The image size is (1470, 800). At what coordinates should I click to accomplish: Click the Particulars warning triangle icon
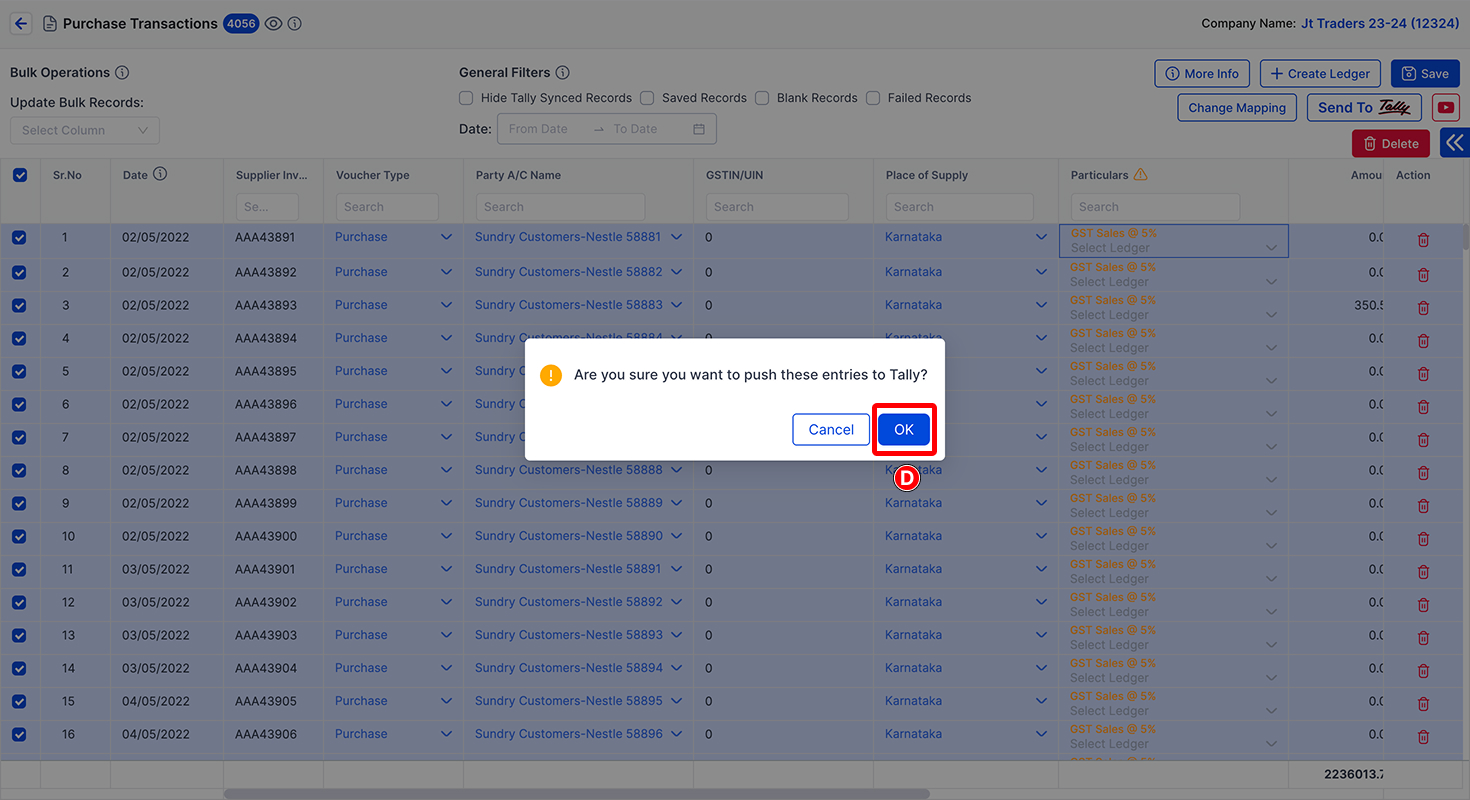(x=1140, y=174)
